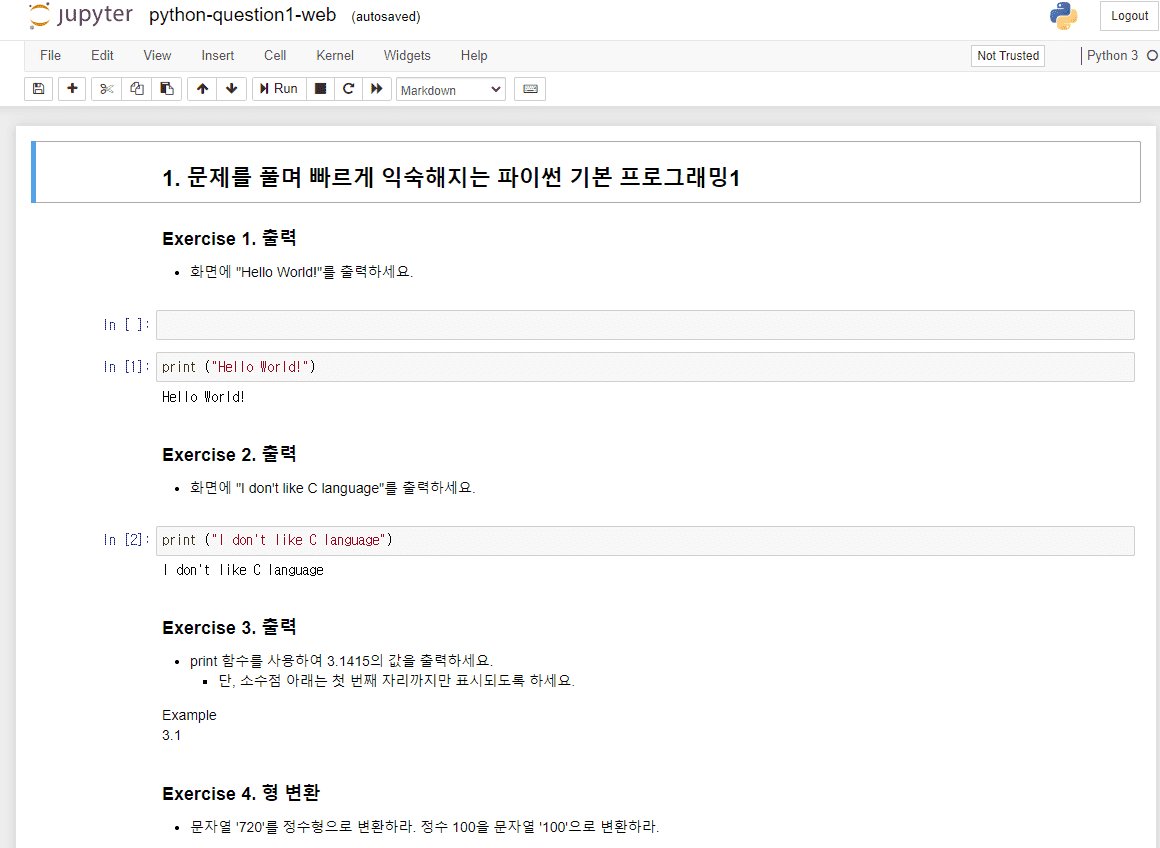Screen dimensions: 1160x848
Task: Open the command palette keyboard icon
Action: 530,89
